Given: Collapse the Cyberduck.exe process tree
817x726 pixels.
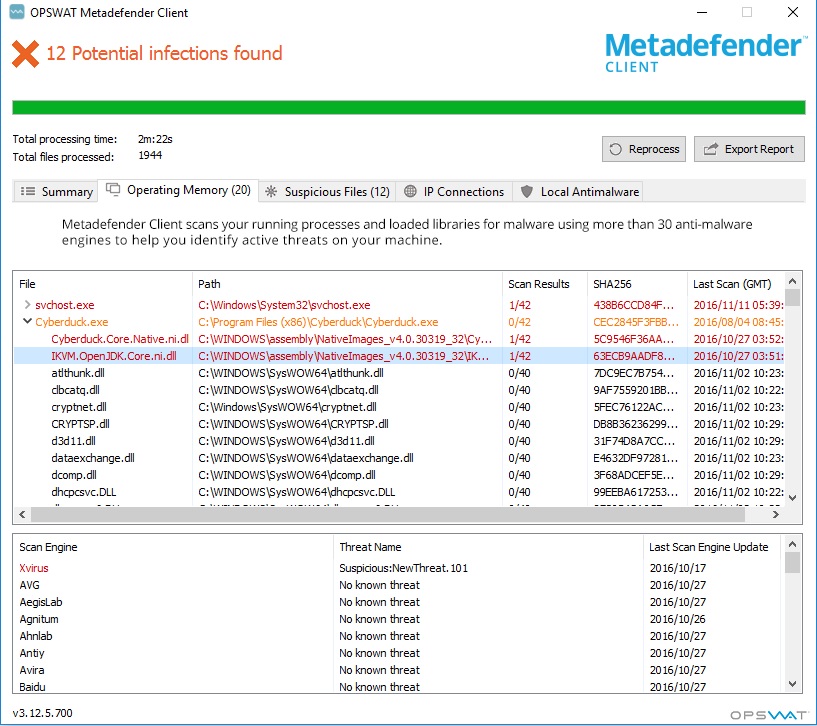Looking at the screenshot, I should pos(27,321).
